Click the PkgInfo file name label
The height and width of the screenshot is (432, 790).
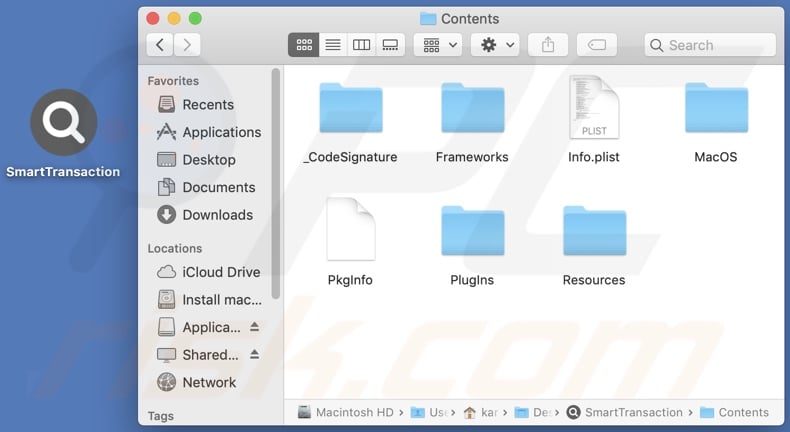(350, 280)
